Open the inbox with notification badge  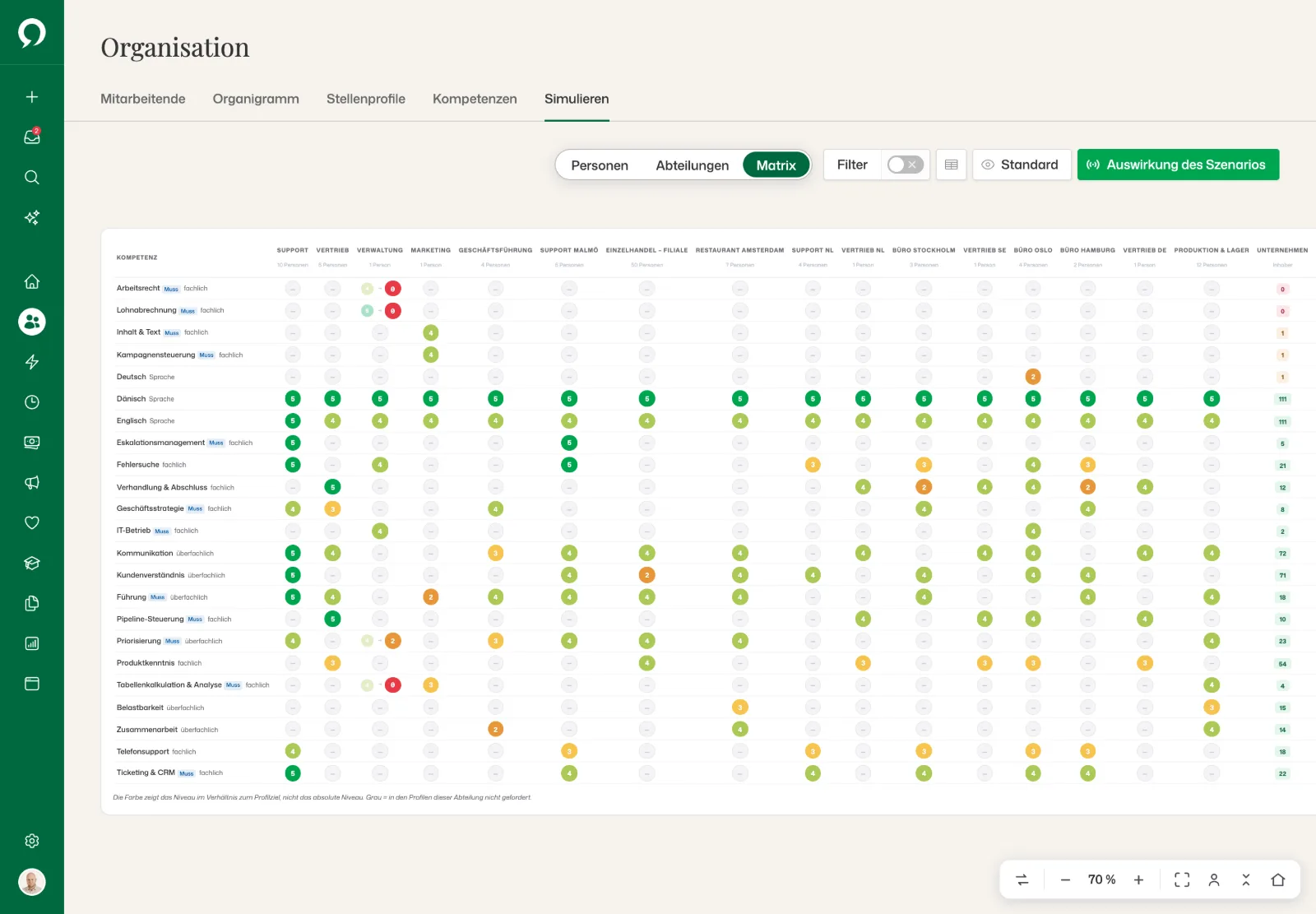tap(32, 137)
